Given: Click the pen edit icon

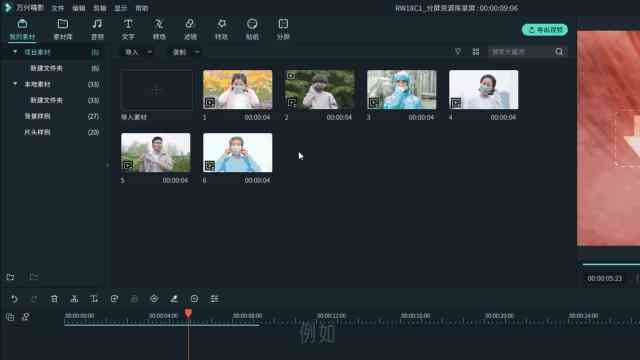Looking at the screenshot, I should point(174,299).
